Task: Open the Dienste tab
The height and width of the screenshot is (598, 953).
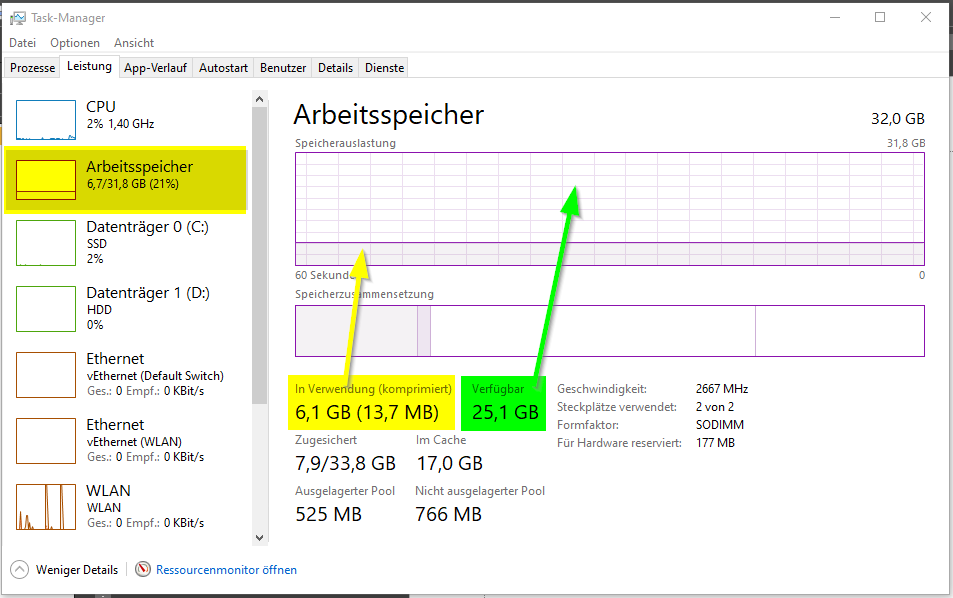Action: pos(385,68)
